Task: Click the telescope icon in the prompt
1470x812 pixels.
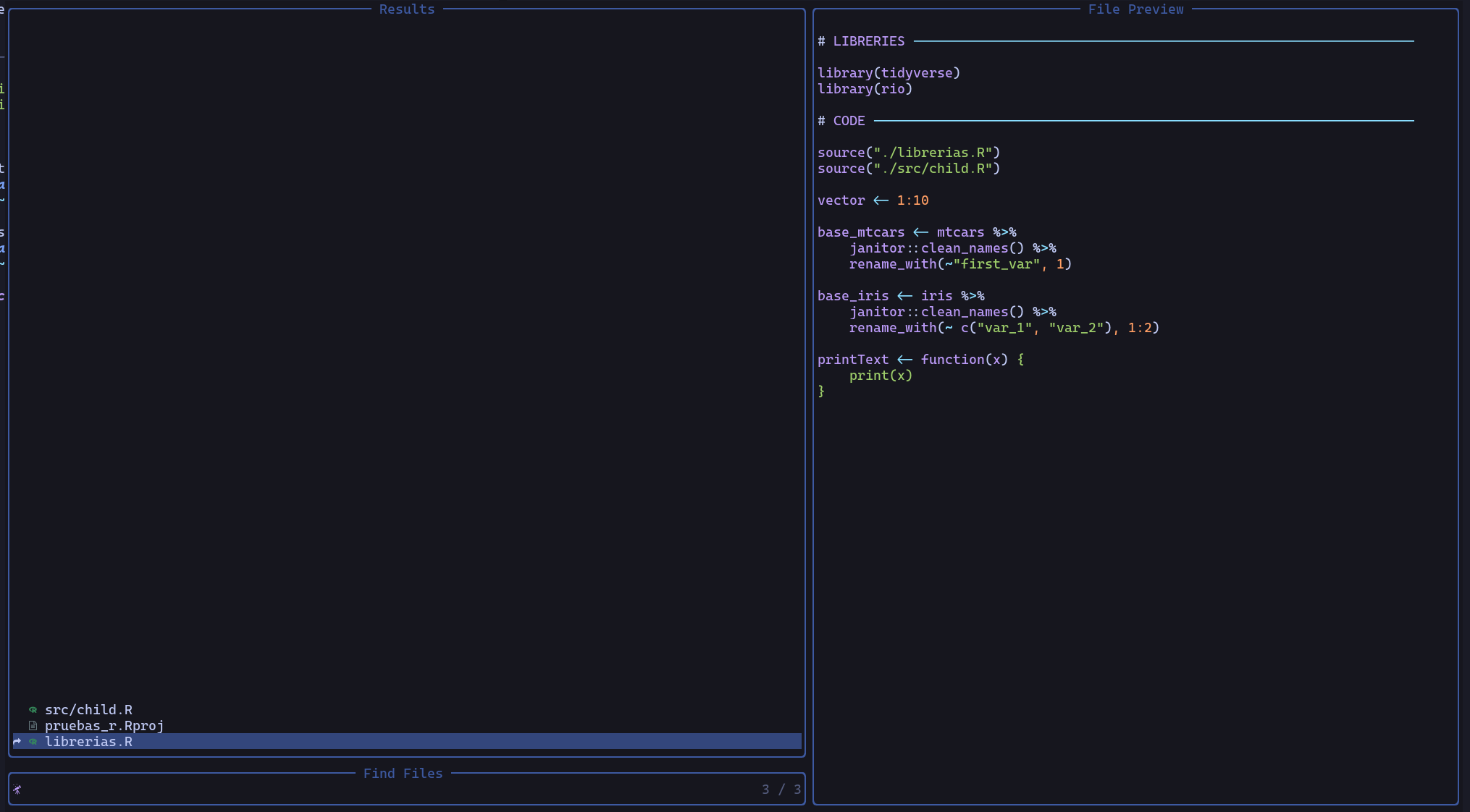Action: [x=18, y=790]
